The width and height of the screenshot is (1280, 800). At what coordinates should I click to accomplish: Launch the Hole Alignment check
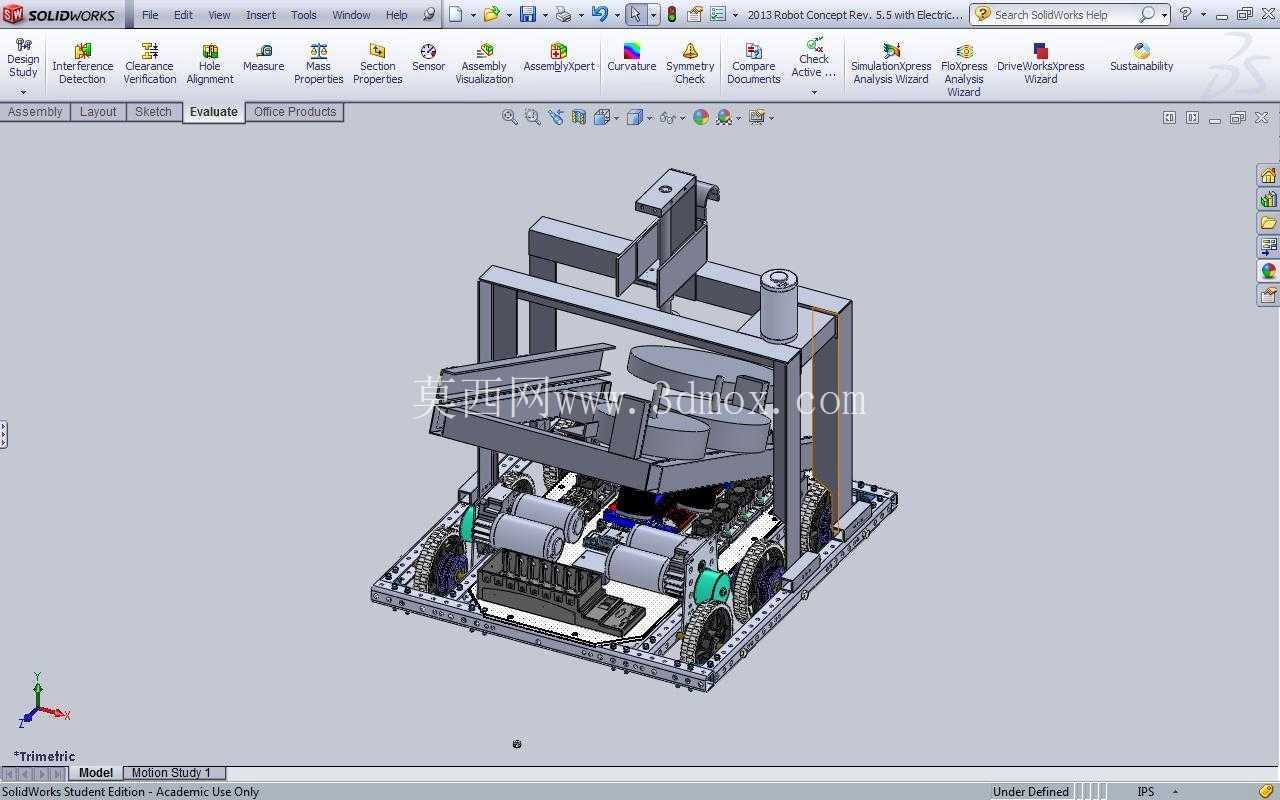pyautogui.click(x=210, y=64)
